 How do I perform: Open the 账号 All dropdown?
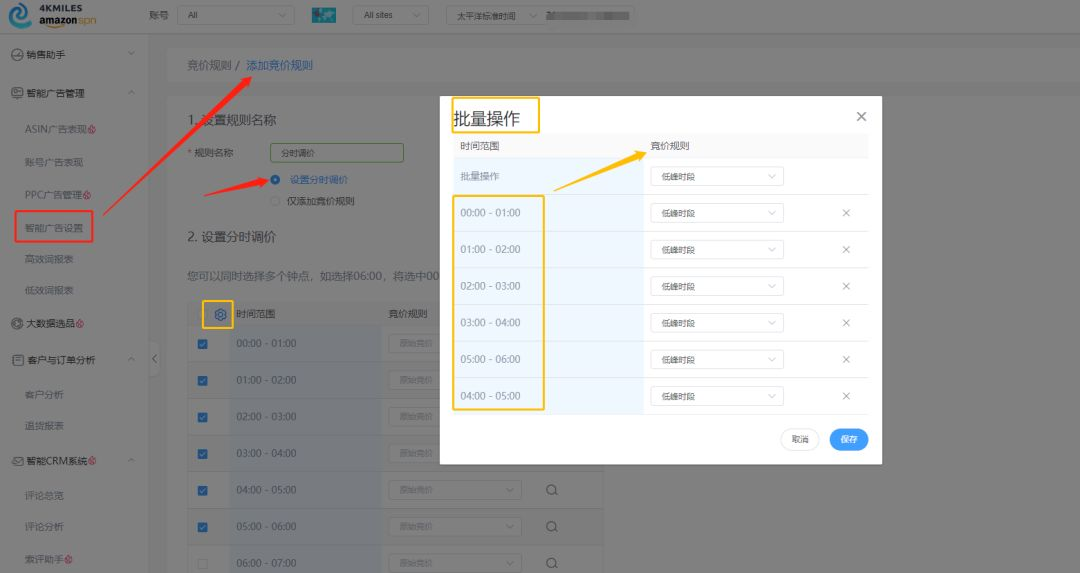point(235,15)
